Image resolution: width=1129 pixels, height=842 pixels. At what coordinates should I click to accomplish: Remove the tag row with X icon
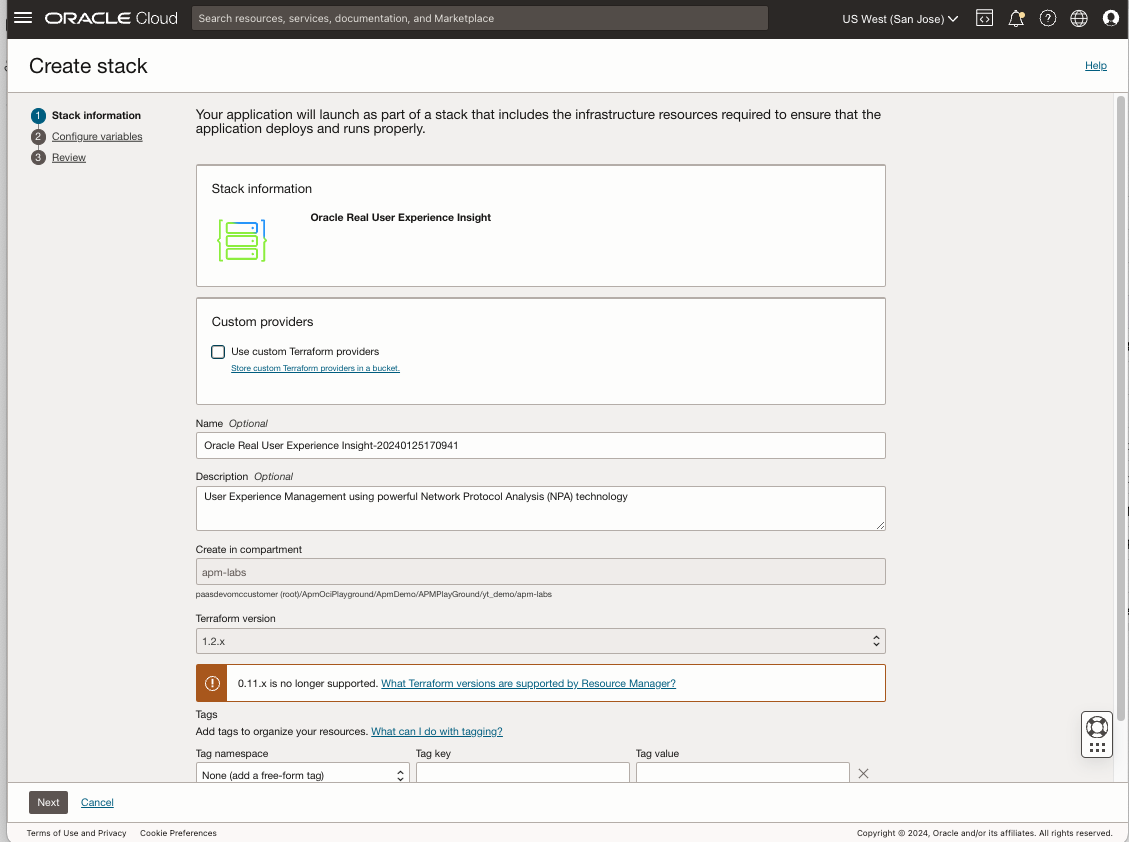864,774
